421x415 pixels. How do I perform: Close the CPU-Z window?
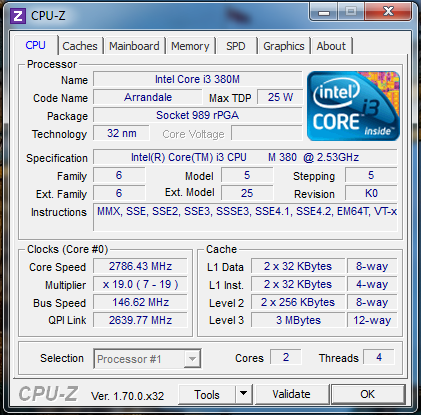(388, 12)
